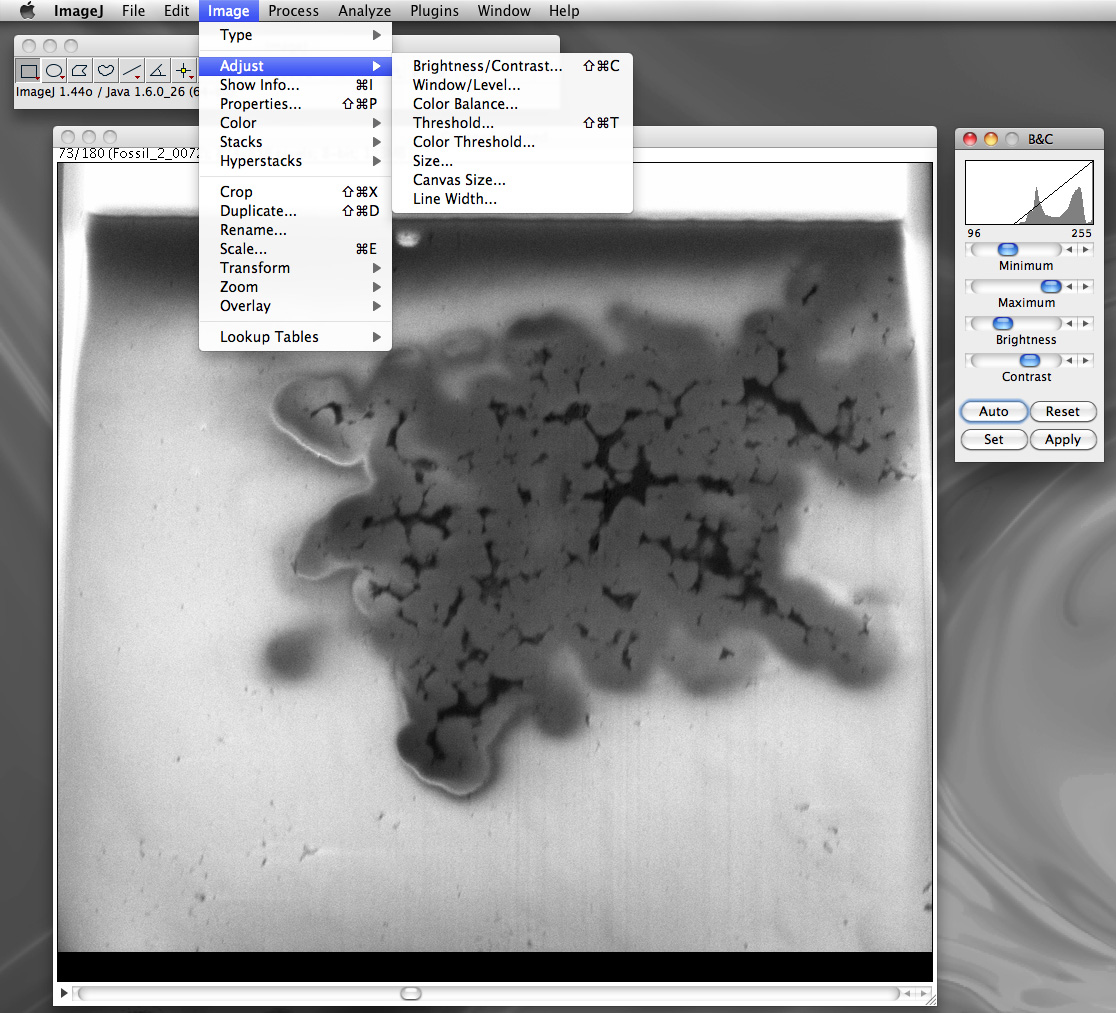
Task: Click the Minimum slider right arrow
Action: point(1085,249)
